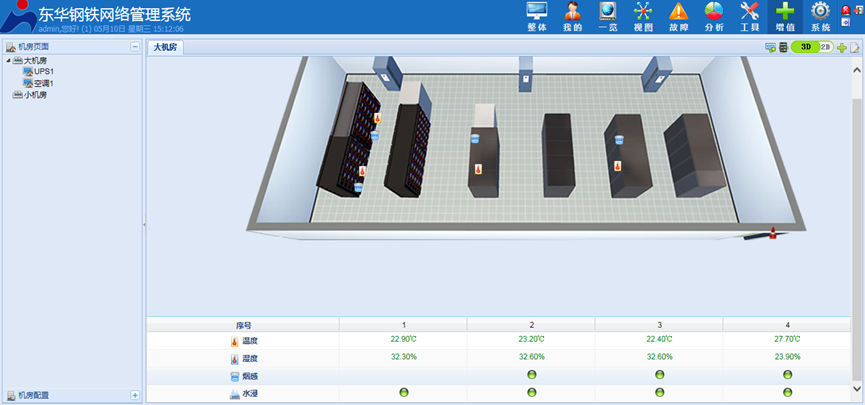This screenshot has width=865, height=405.
Task: Collapse the left sidebar via splitter handle
Action: click(x=144, y=225)
